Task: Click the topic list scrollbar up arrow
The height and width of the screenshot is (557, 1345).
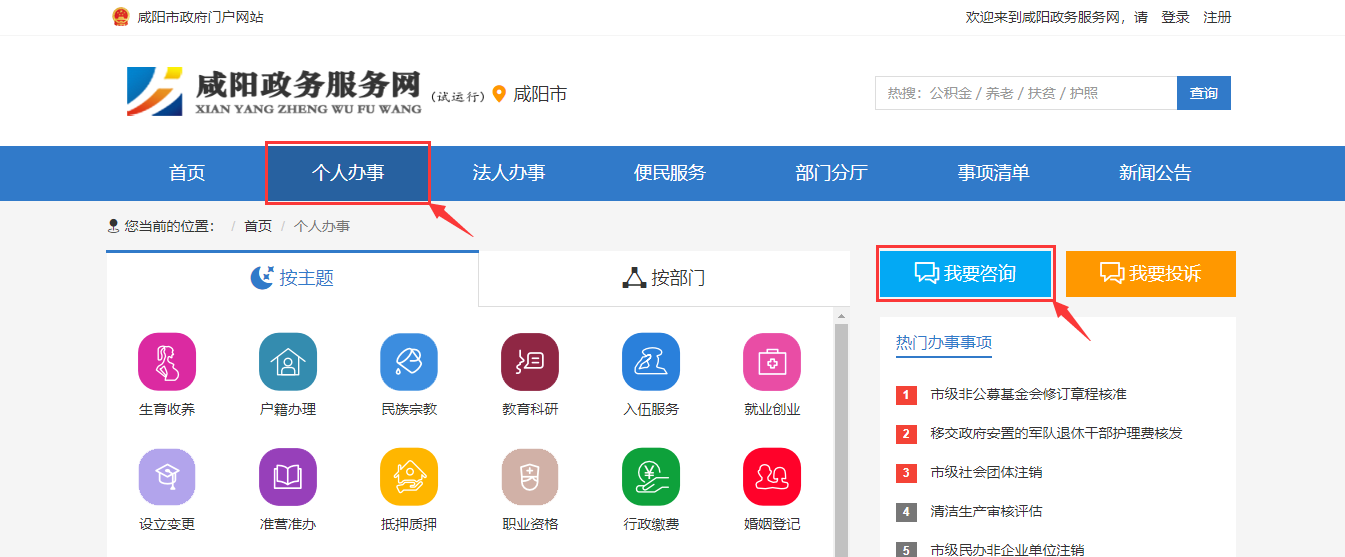Action: [841, 317]
